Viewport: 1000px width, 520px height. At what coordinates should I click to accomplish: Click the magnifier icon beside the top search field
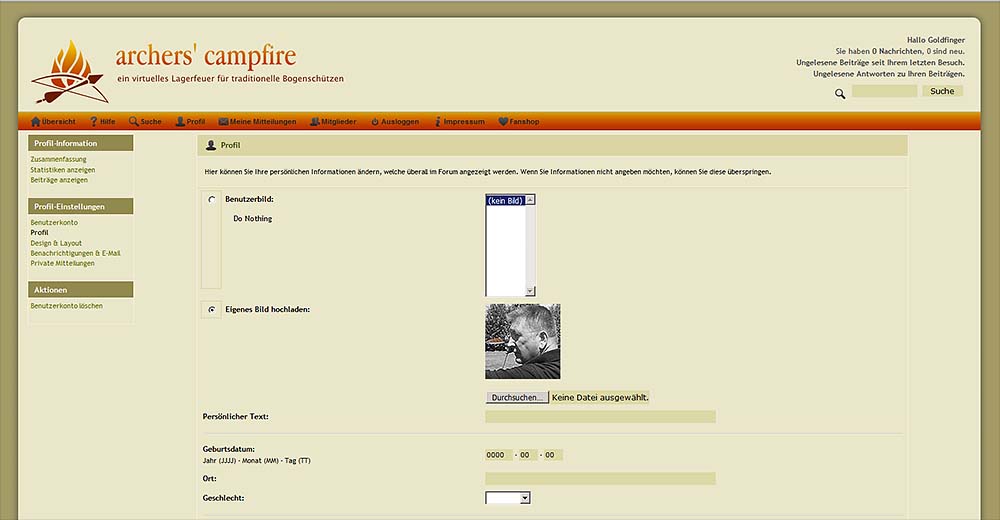[840, 93]
